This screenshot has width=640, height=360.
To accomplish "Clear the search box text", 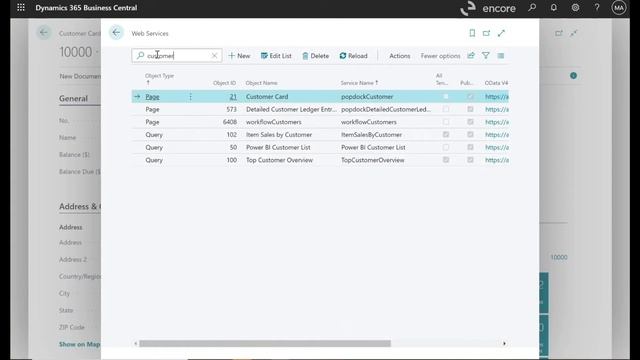I will [214, 56].
